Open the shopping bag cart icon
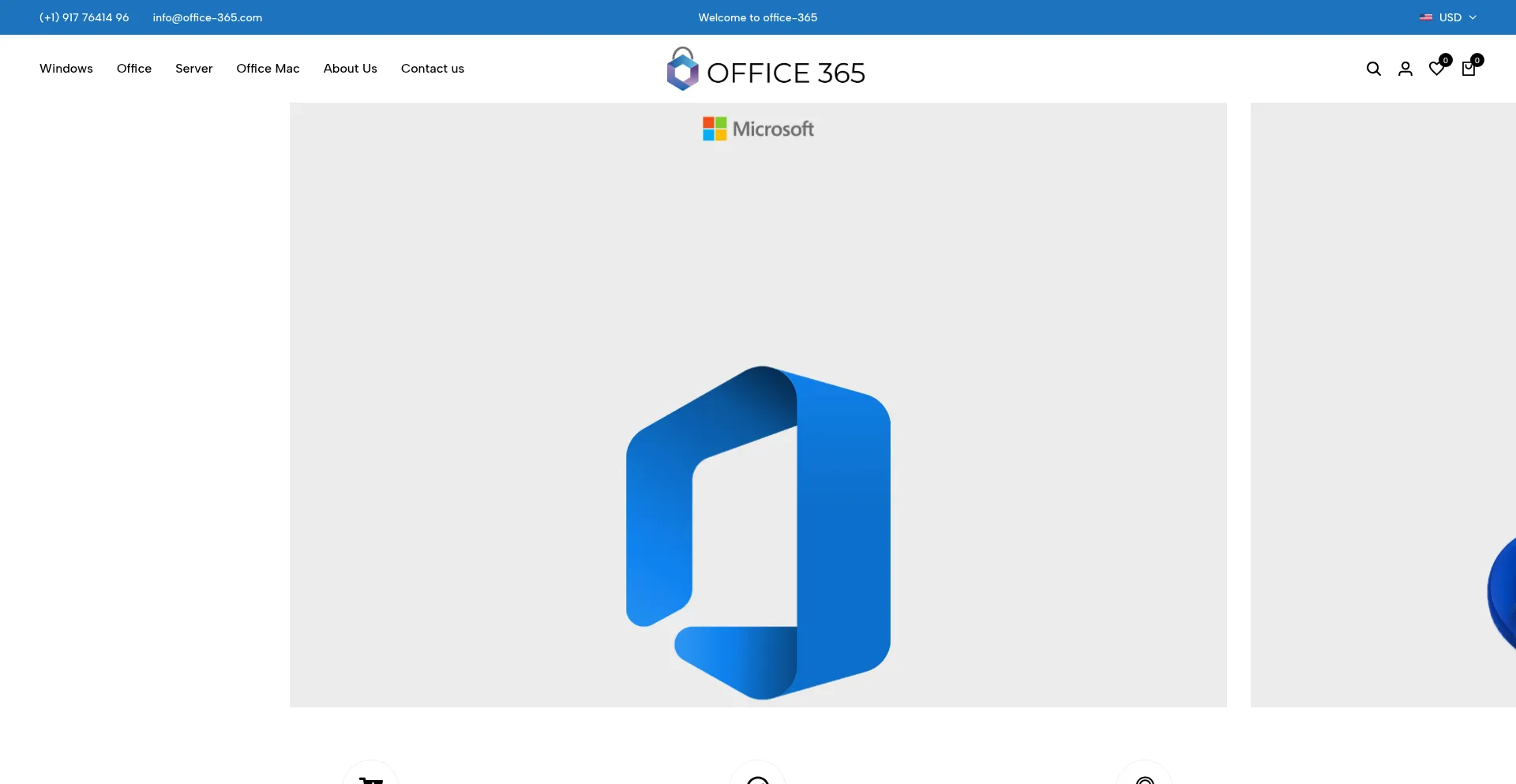 click(x=1468, y=69)
